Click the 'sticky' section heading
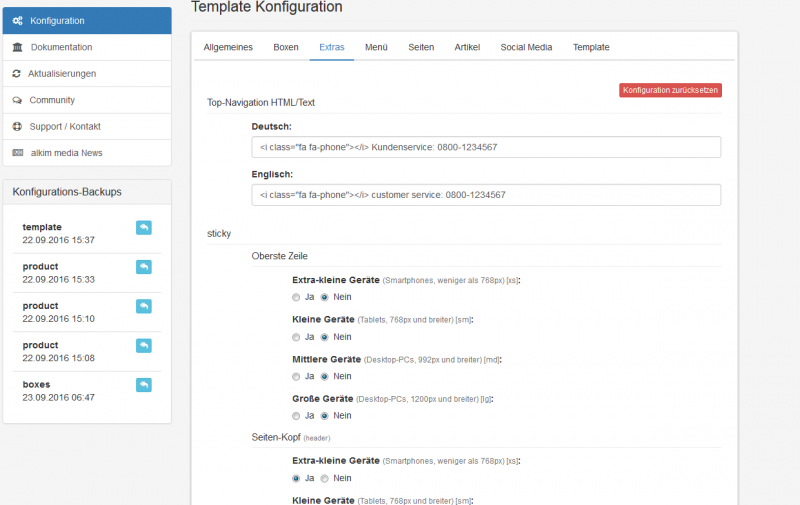This screenshot has height=505, width=800. 219,234
